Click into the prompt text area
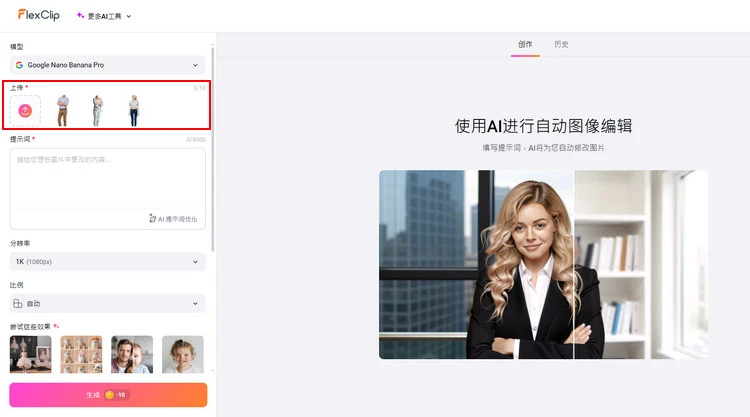750x417 pixels. click(107, 180)
